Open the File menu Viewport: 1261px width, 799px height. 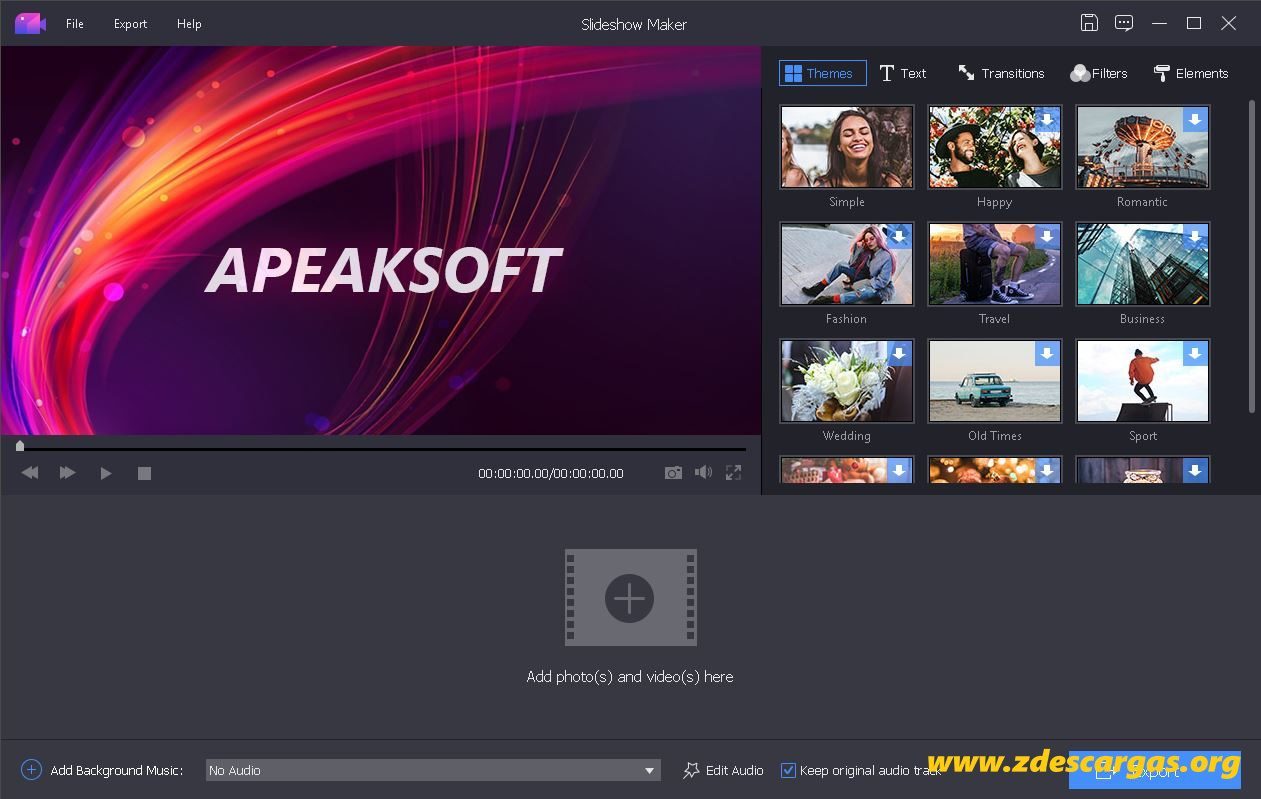point(75,24)
